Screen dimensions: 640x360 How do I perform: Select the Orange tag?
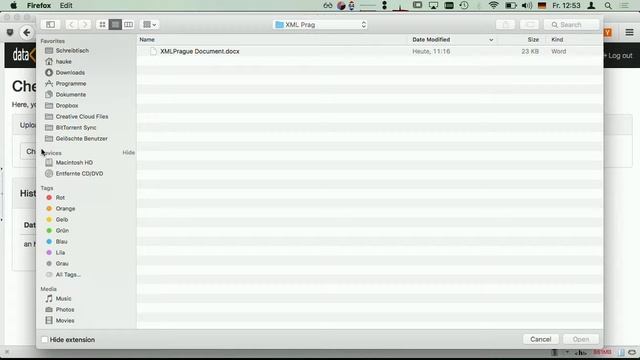[x=65, y=209]
